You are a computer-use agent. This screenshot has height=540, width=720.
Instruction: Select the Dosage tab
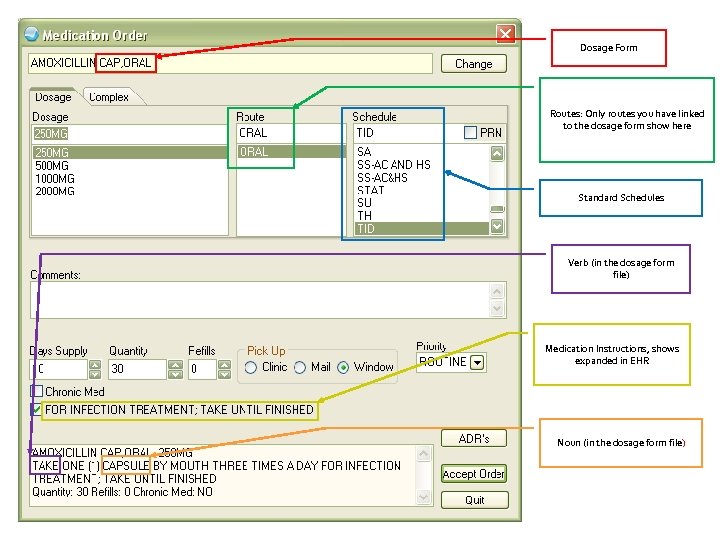click(53, 97)
